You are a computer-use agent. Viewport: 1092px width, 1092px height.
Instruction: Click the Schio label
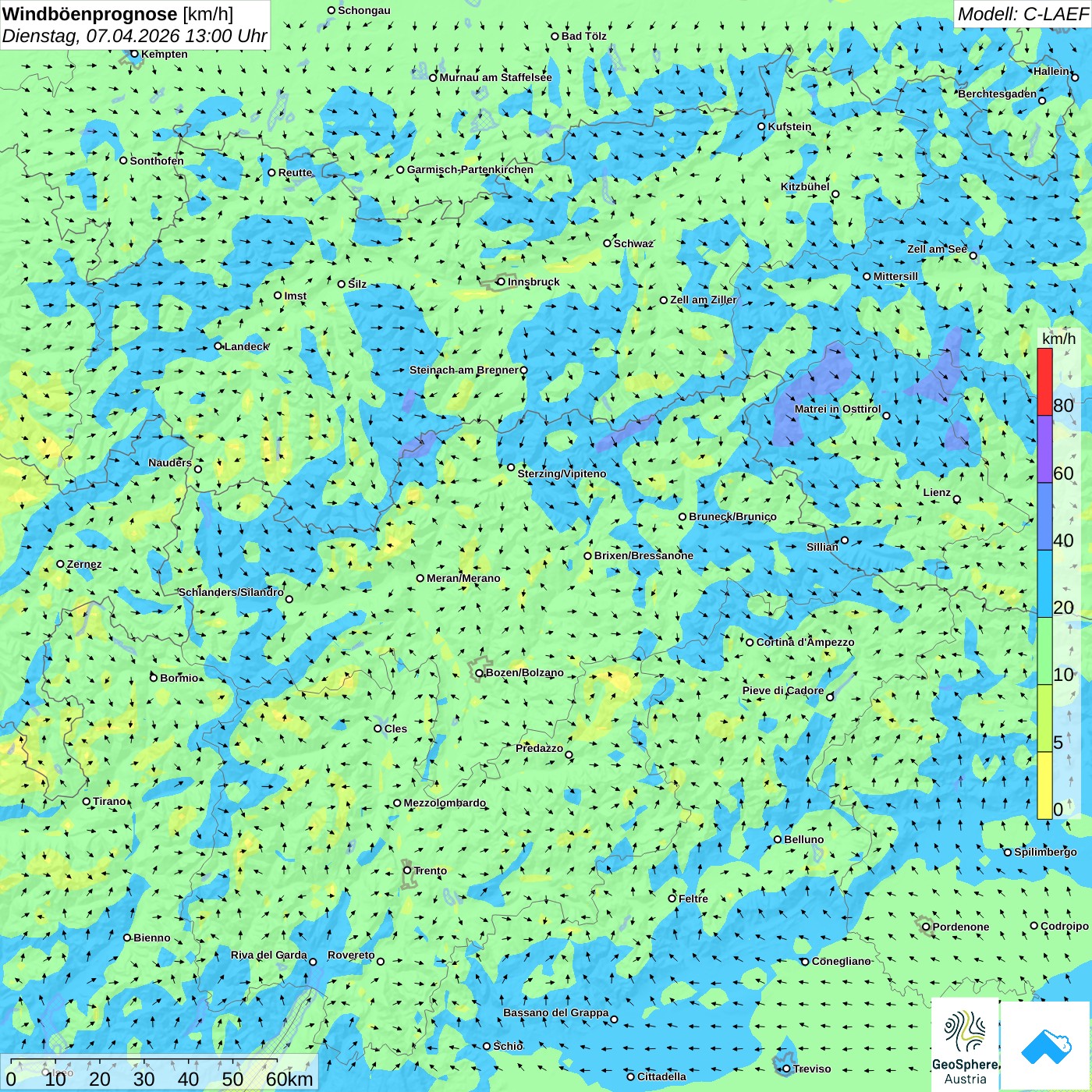click(x=509, y=1046)
